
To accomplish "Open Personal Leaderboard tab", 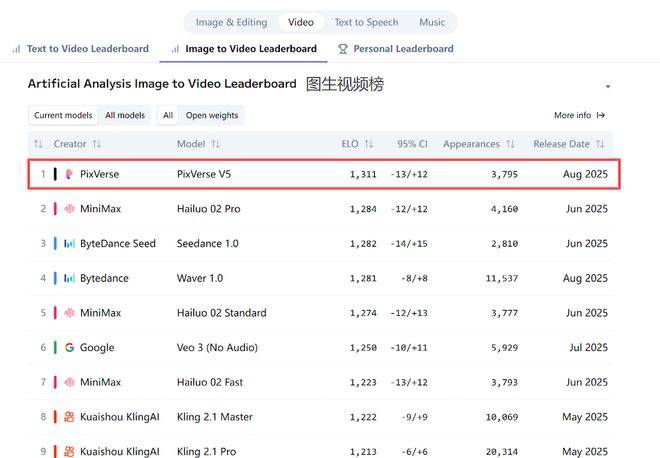I will pos(396,49).
